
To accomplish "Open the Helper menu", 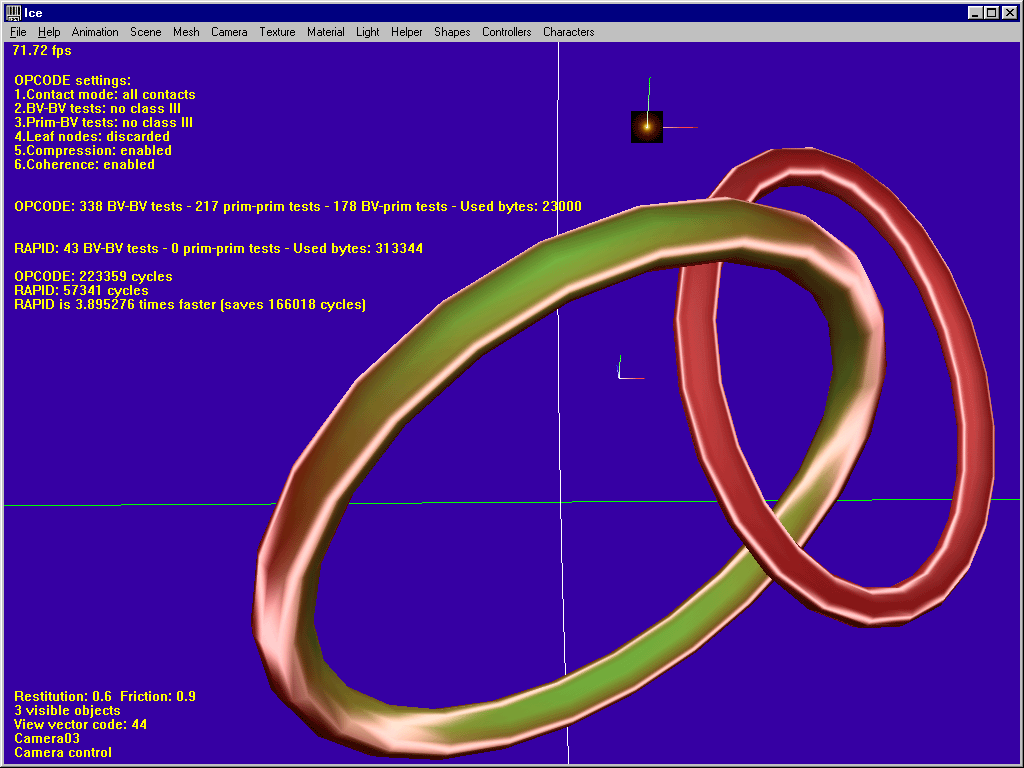I will click(407, 32).
